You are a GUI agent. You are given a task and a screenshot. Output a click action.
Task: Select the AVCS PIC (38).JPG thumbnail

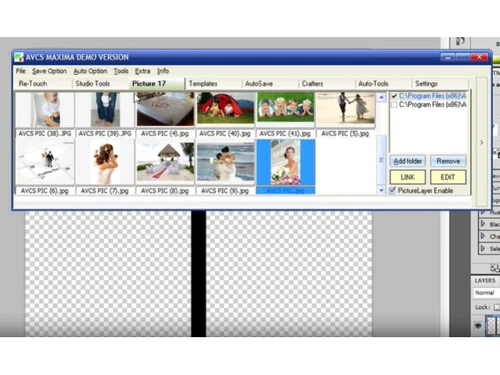(x=45, y=109)
